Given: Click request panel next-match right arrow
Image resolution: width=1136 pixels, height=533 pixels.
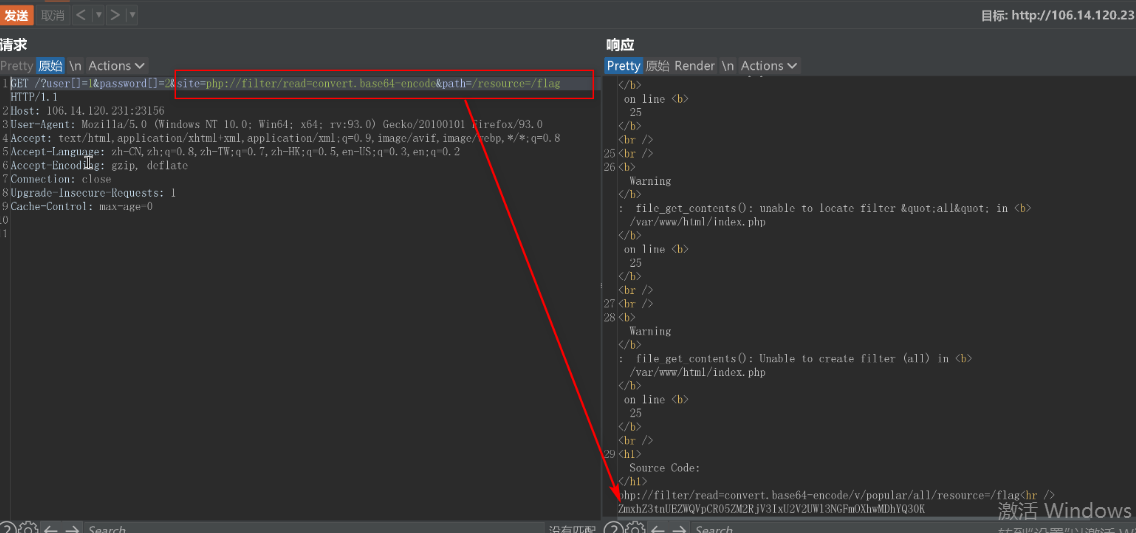Looking at the screenshot, I should pos(72,529).
